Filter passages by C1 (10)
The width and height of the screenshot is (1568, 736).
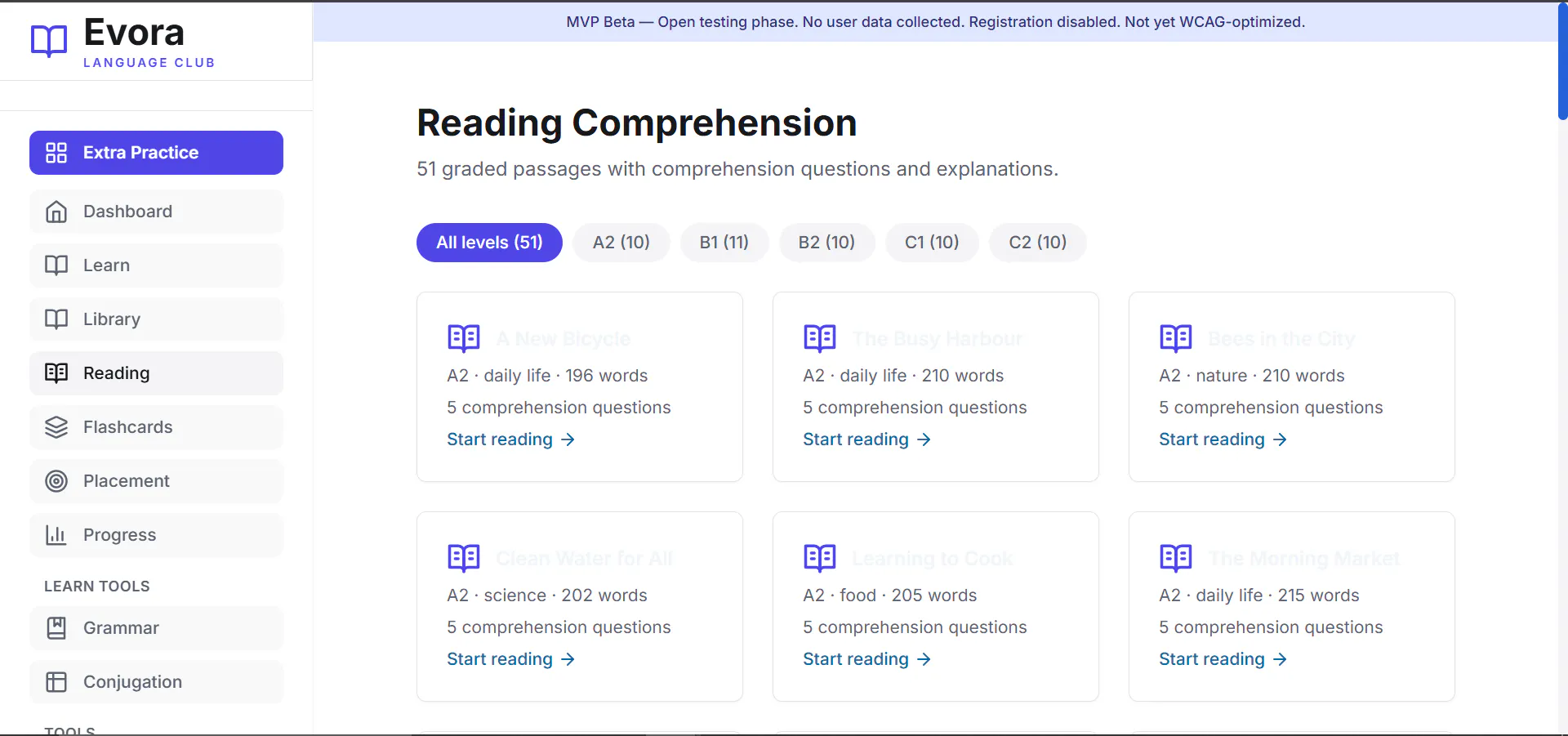click(932, 243)
